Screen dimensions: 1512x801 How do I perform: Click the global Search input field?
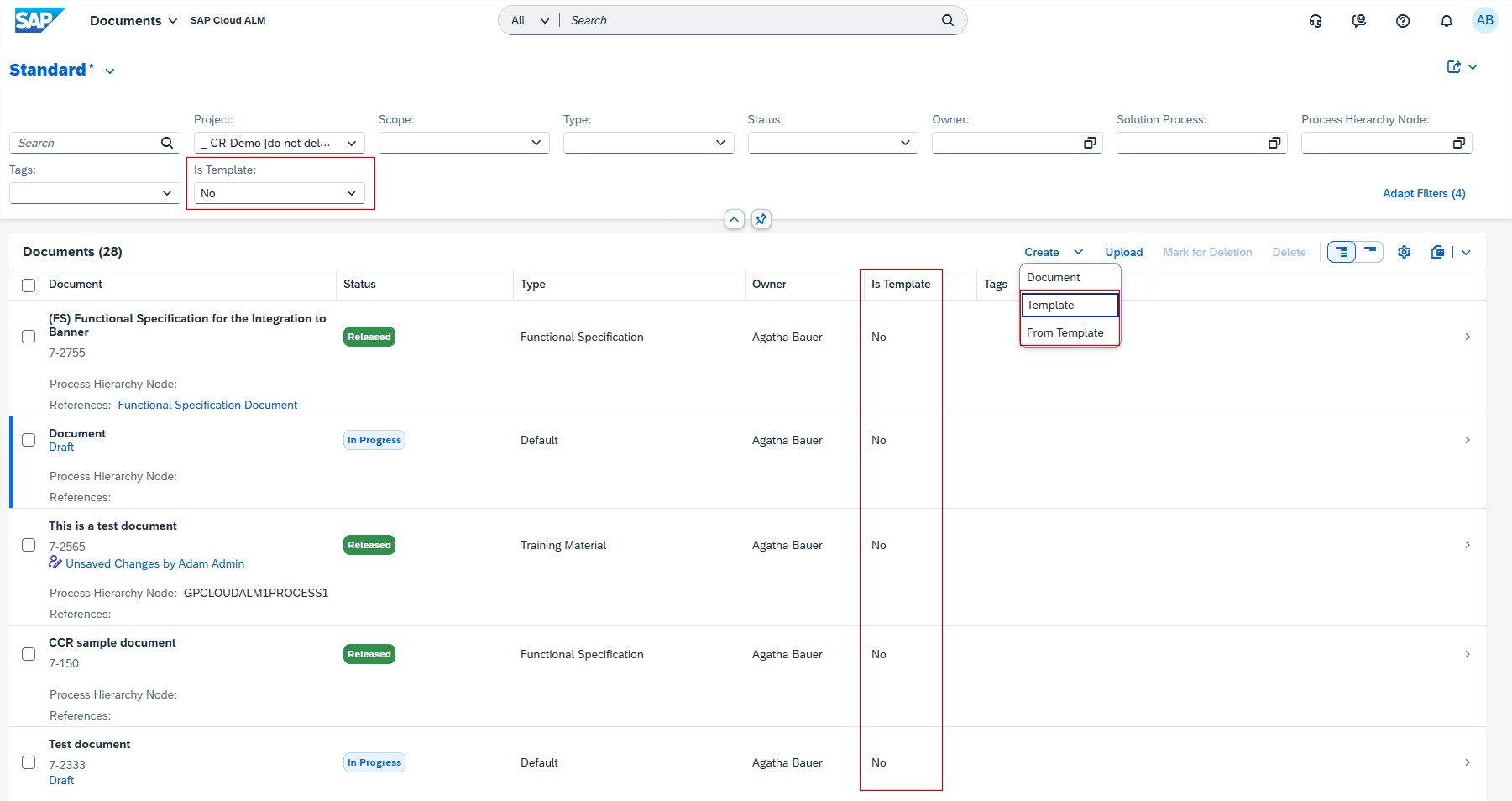751,20
